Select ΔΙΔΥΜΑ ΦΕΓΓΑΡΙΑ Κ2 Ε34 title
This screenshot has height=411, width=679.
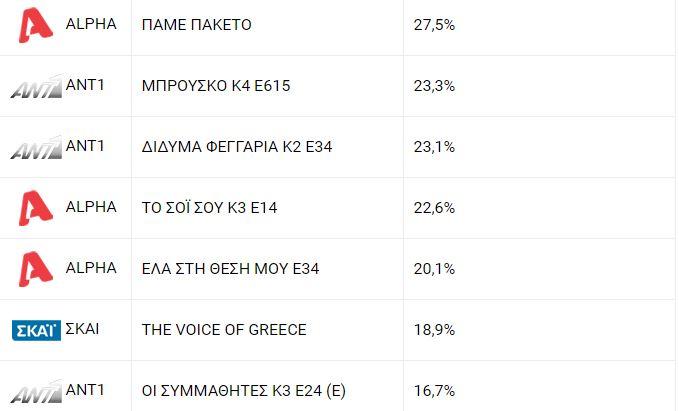click(237, 147)
